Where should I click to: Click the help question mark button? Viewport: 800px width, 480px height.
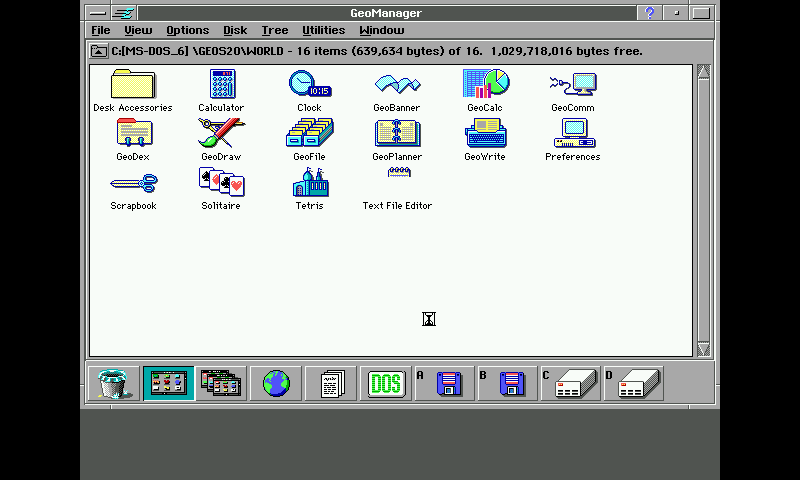[x=650, y=12]
